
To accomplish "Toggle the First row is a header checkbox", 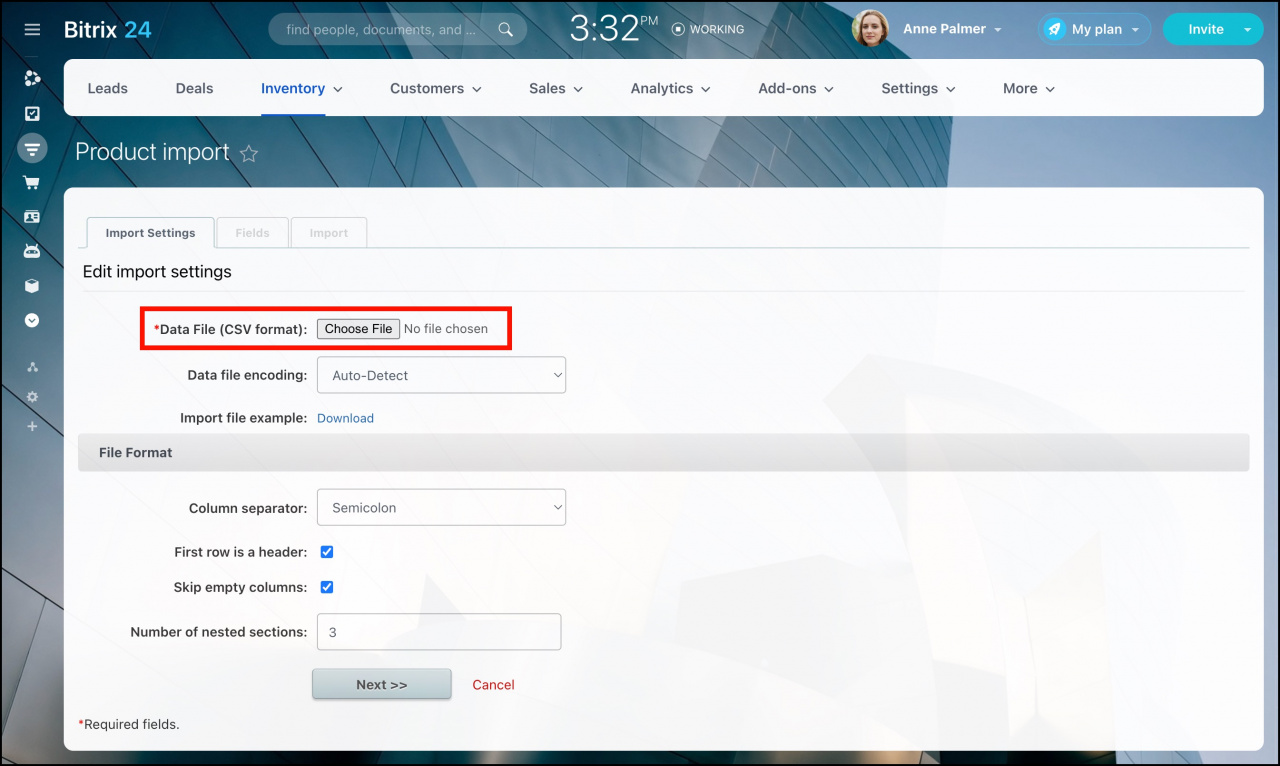I will 326,552.
